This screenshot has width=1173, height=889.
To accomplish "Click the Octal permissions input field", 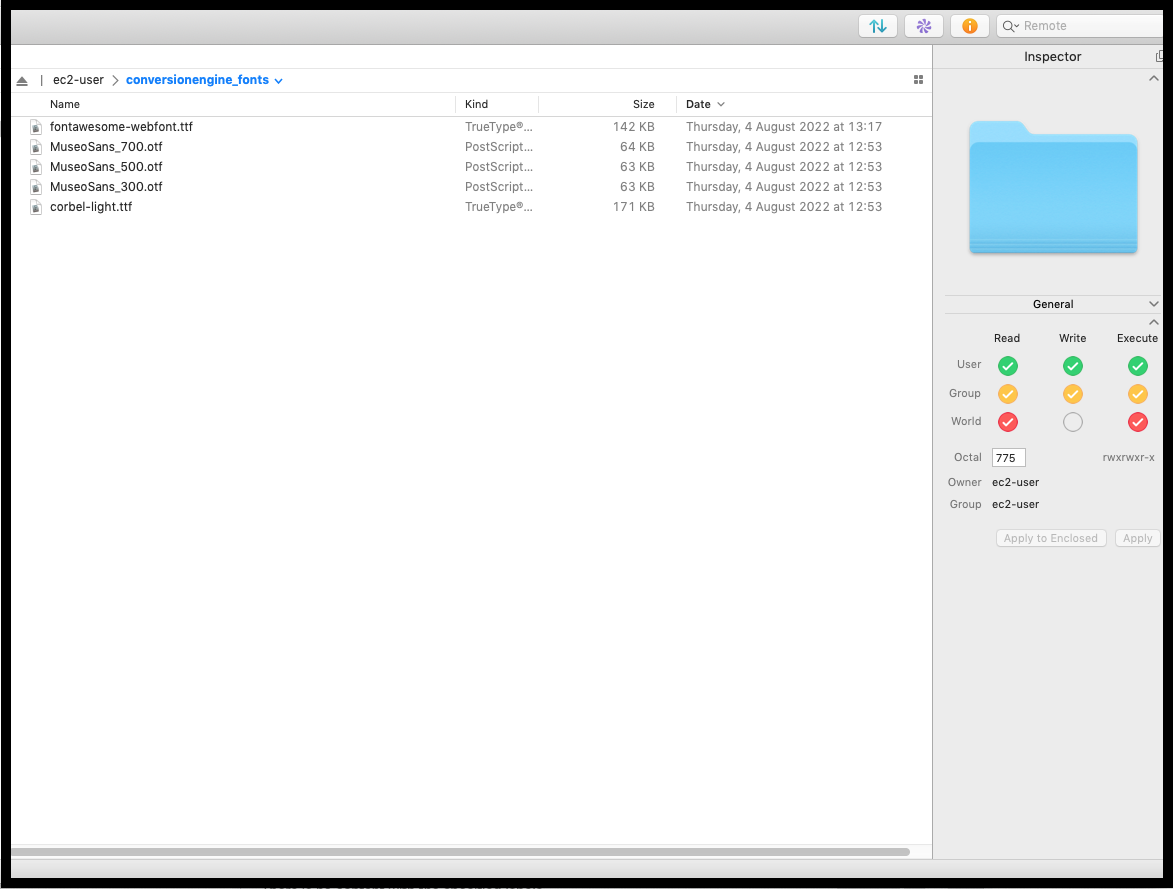I will [1008, 457].
